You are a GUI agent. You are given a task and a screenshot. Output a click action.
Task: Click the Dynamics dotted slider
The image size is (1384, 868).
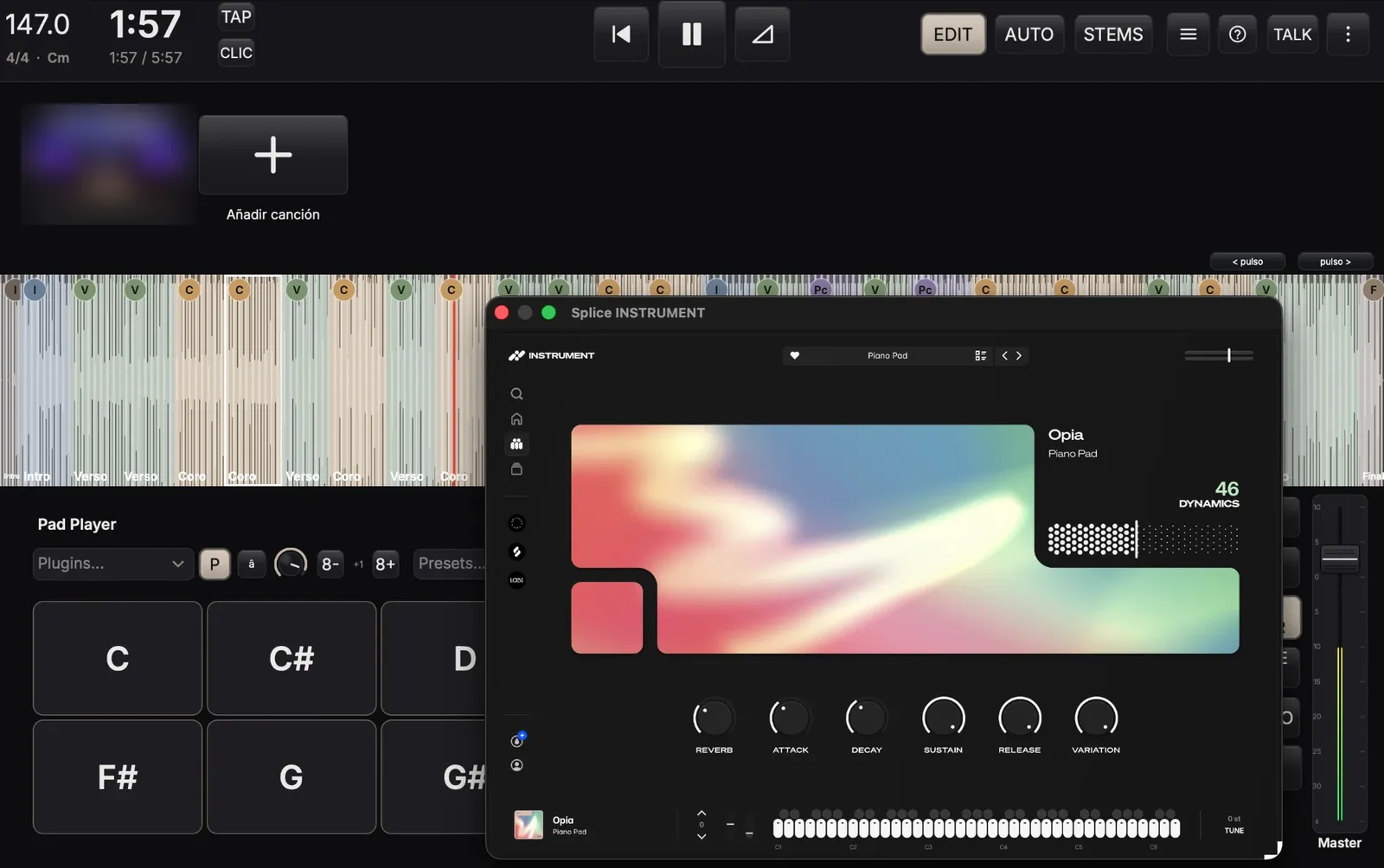coord(1143,539)
